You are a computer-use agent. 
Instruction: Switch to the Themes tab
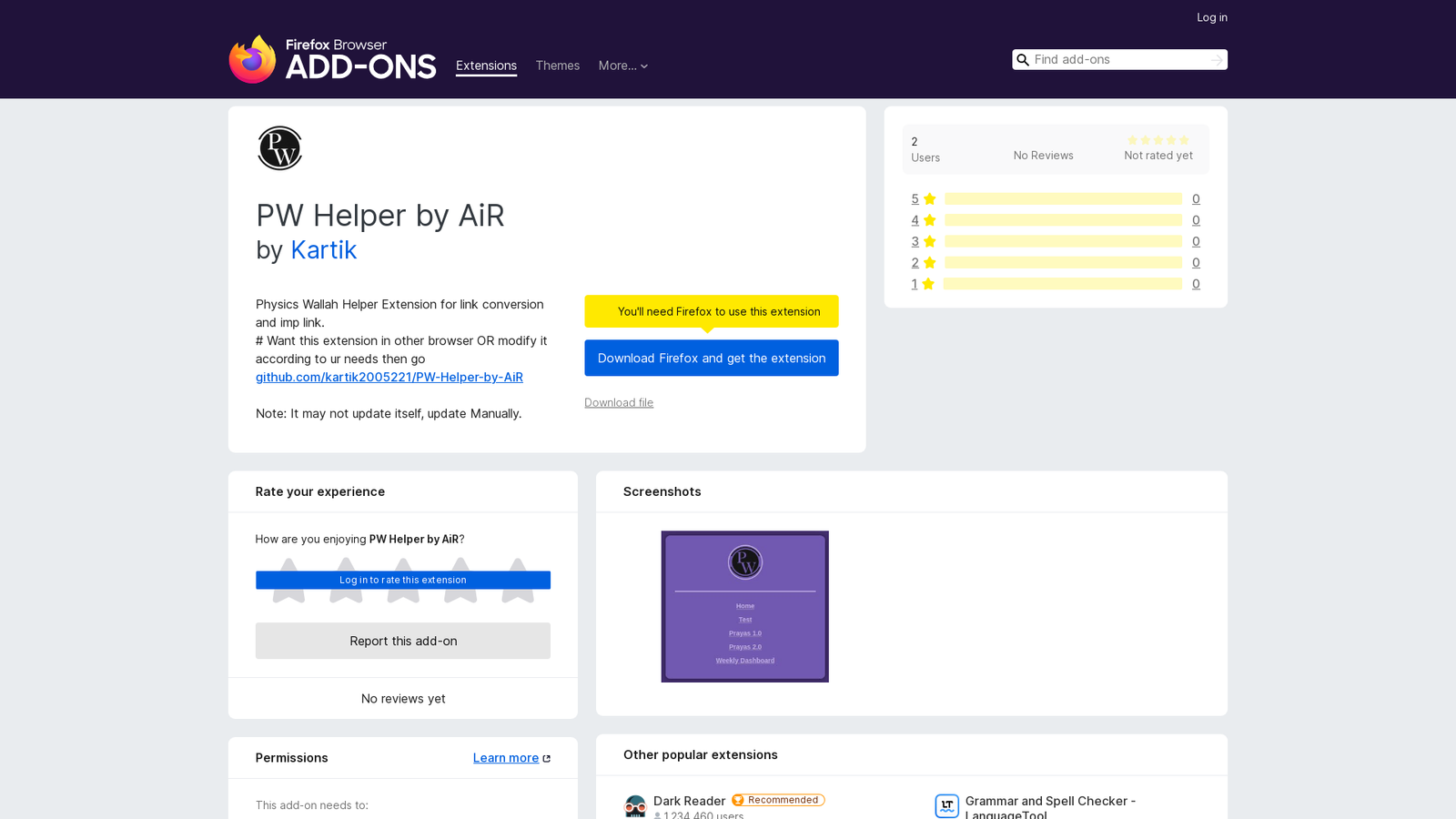tap(558, 66)
